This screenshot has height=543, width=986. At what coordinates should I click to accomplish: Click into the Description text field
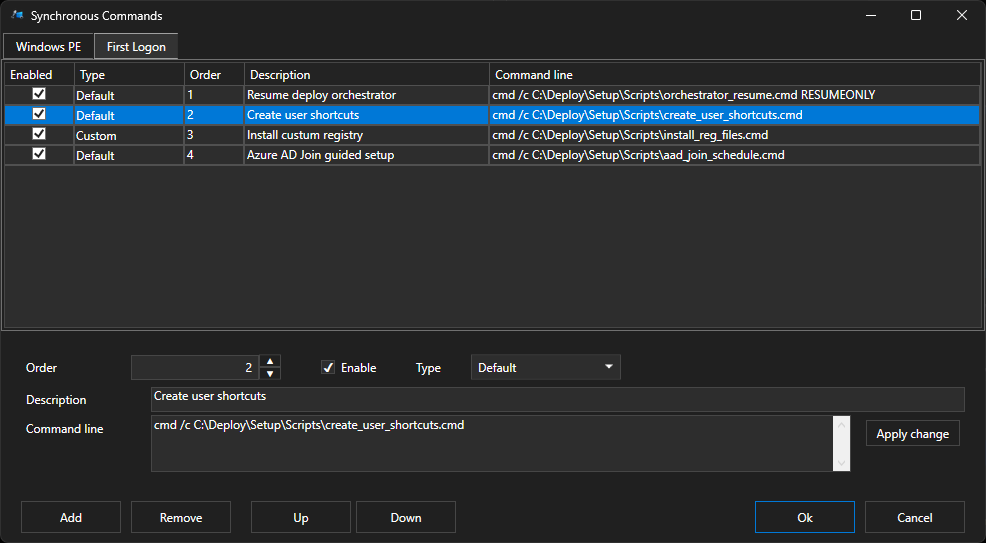point(557,399)
